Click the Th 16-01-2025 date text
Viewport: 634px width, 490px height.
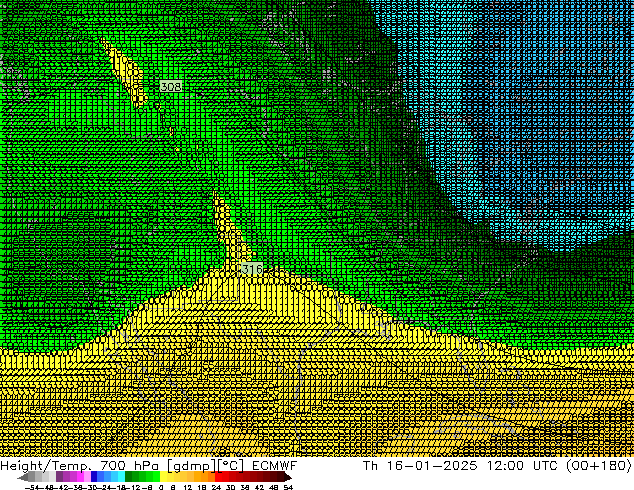[420, 465]
